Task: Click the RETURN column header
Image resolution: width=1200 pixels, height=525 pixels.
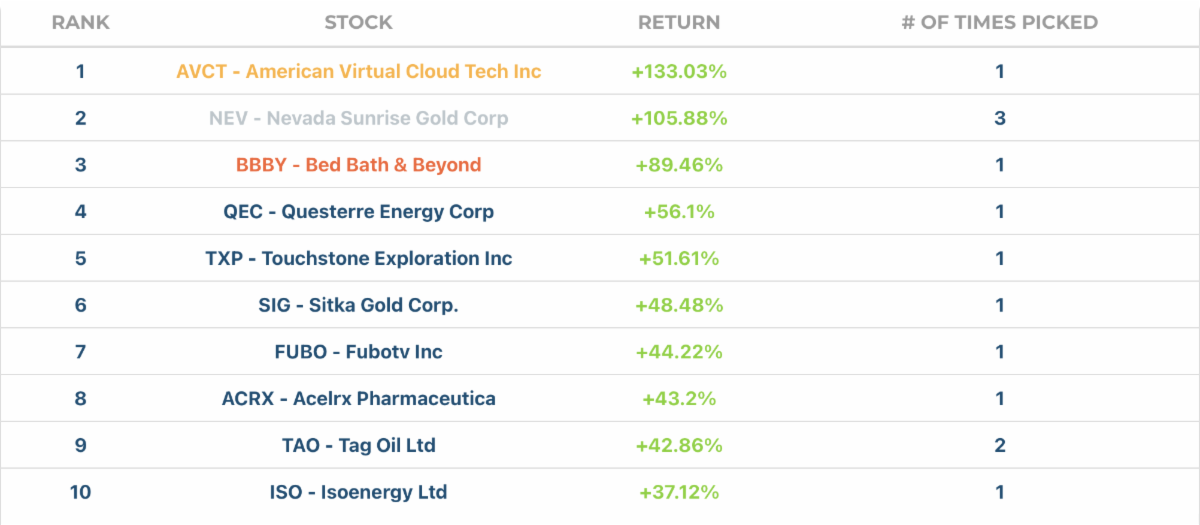Action: [x=679, y=22]
